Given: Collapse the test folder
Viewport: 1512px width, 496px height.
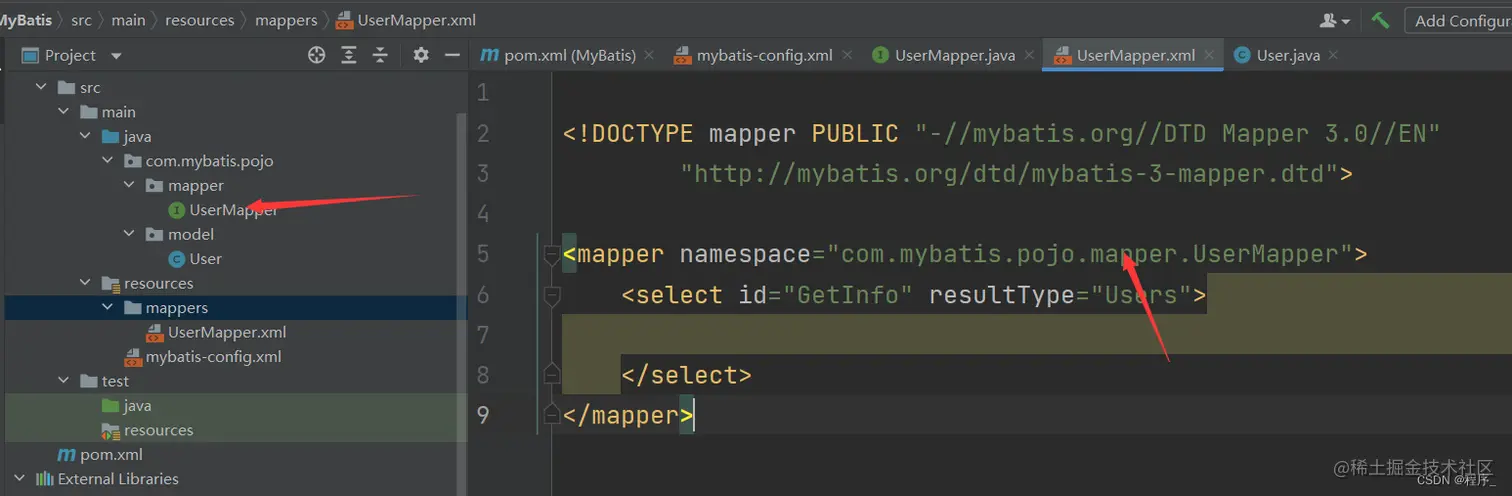Looking at the screenshot, I should (63, 381).
